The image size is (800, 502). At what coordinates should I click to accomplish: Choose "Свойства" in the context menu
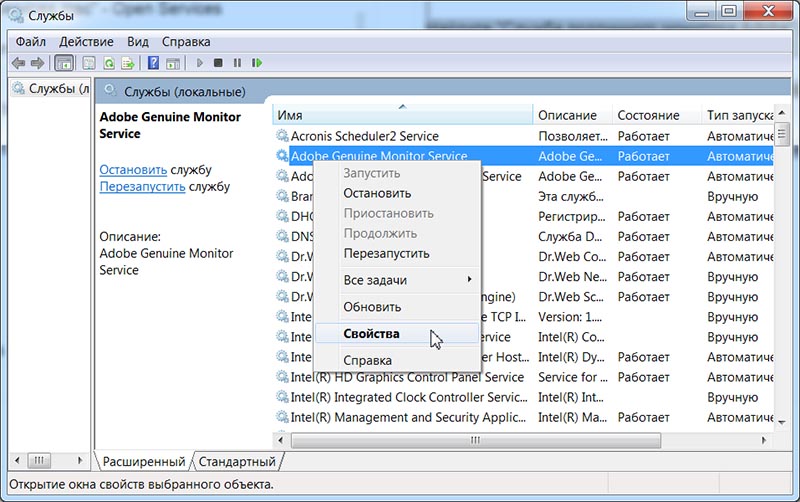[371, 333]
